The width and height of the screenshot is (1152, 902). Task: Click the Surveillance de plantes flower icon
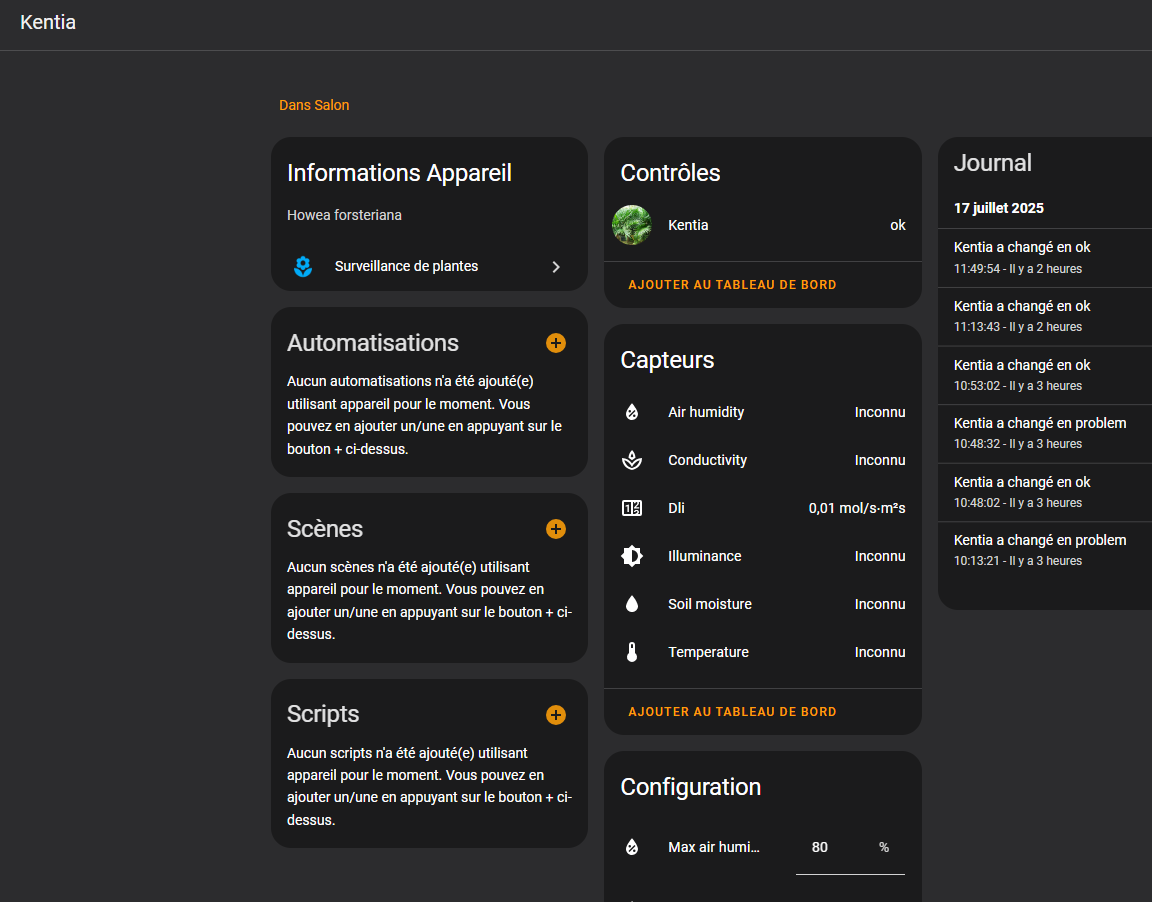(x=303, y=267)
